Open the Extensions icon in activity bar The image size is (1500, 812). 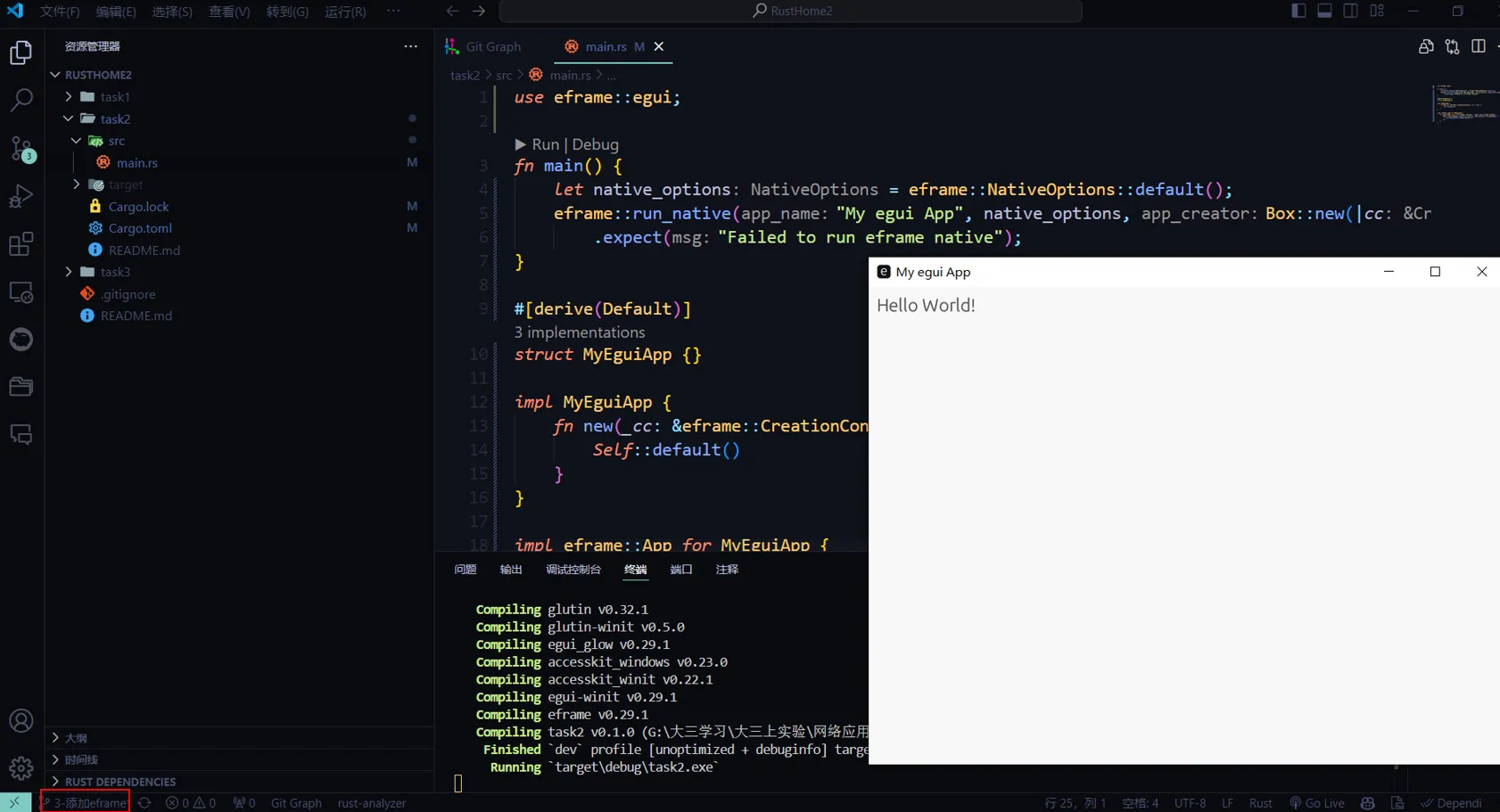(21, 243)
